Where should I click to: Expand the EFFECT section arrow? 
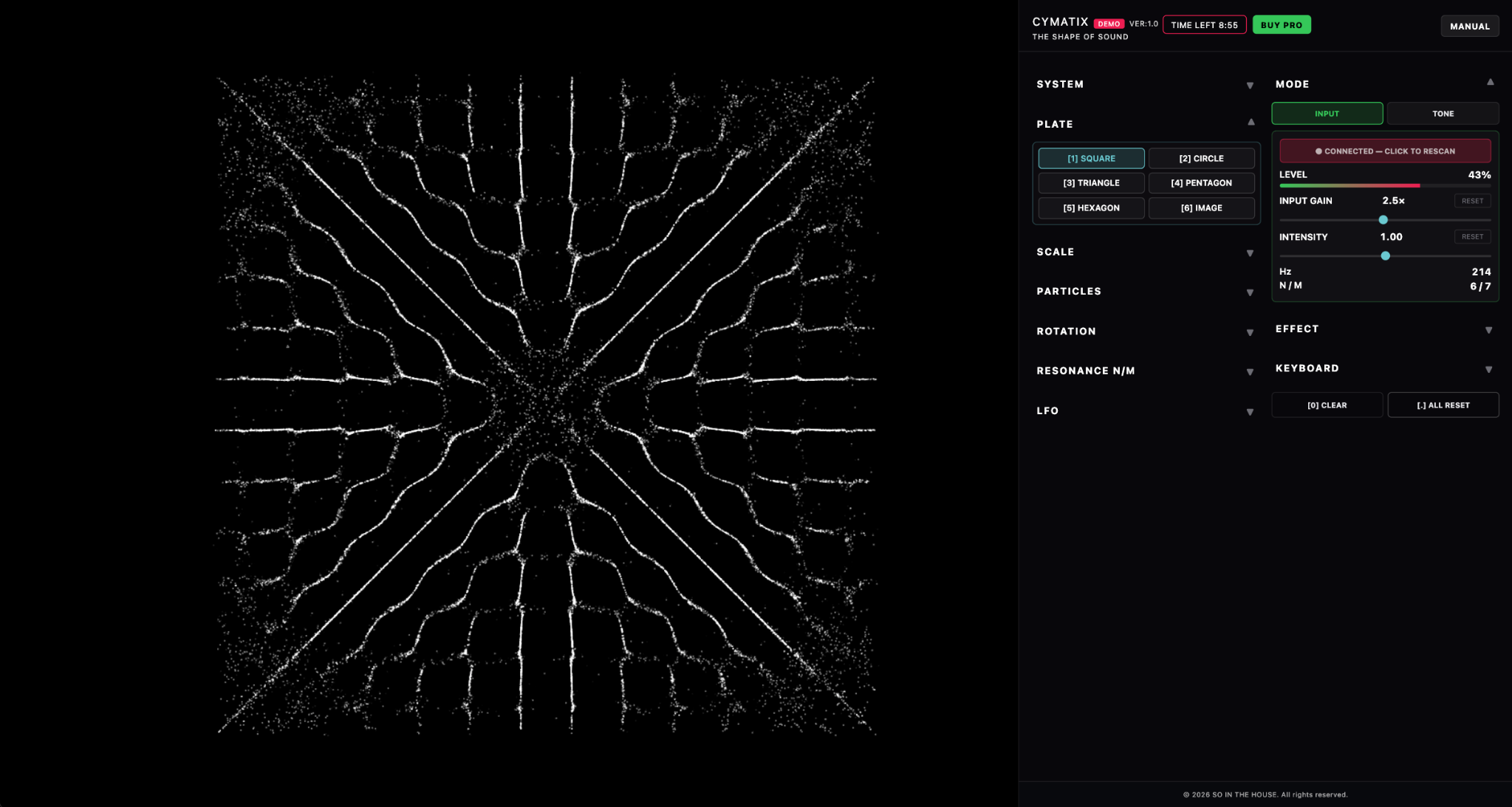pos(1488,330)
